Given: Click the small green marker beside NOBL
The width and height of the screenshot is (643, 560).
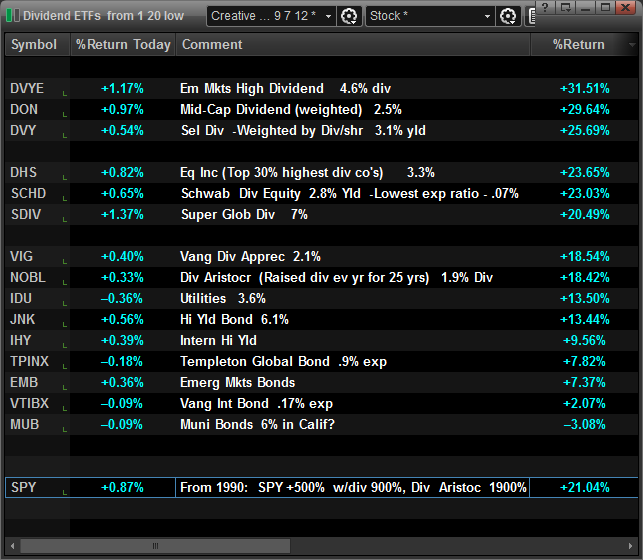Looking at the screenshot, I should (64, 283).
